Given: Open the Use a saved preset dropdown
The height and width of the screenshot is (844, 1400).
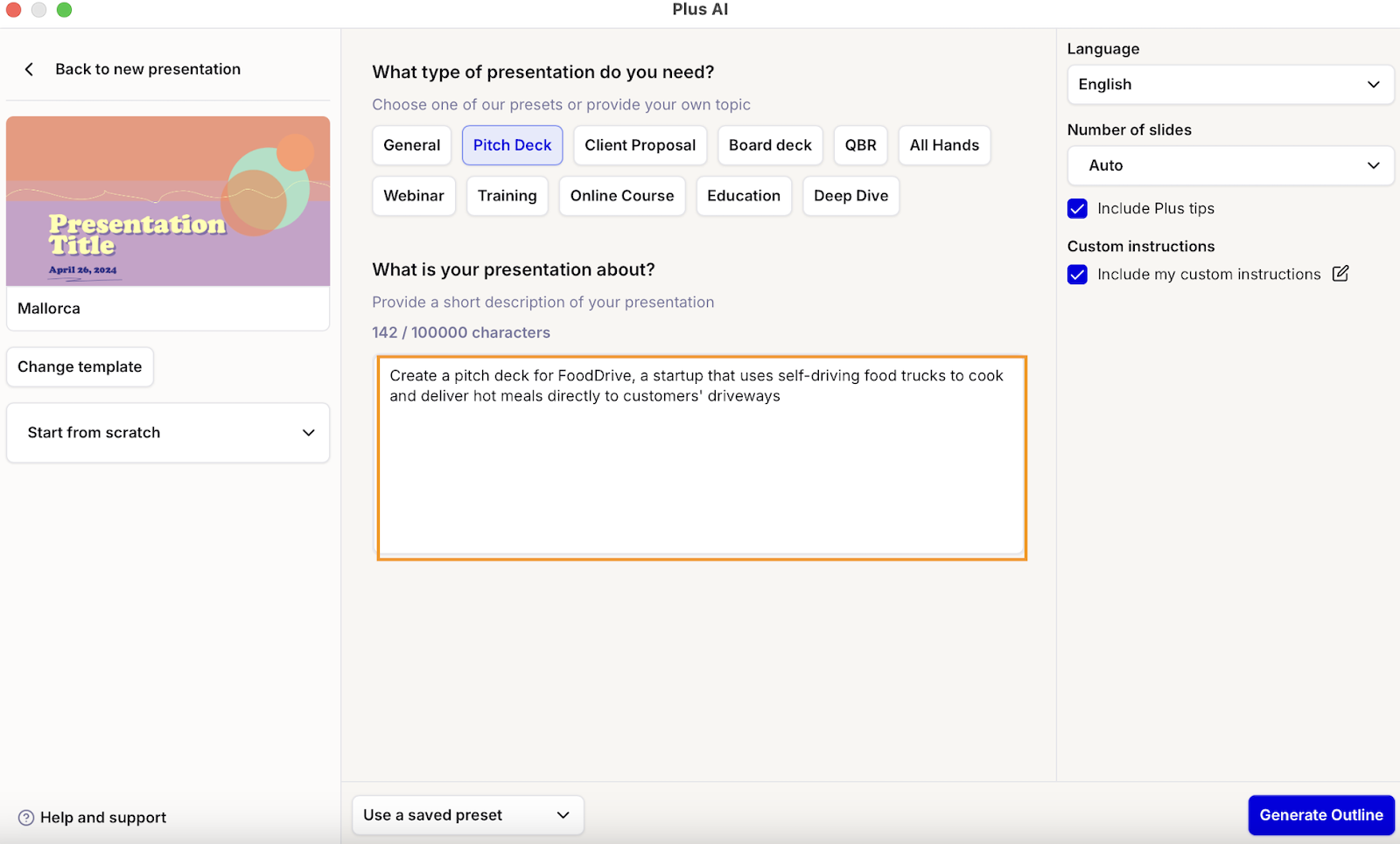Looking at the screenshot, I should click(x=467, y=815).
